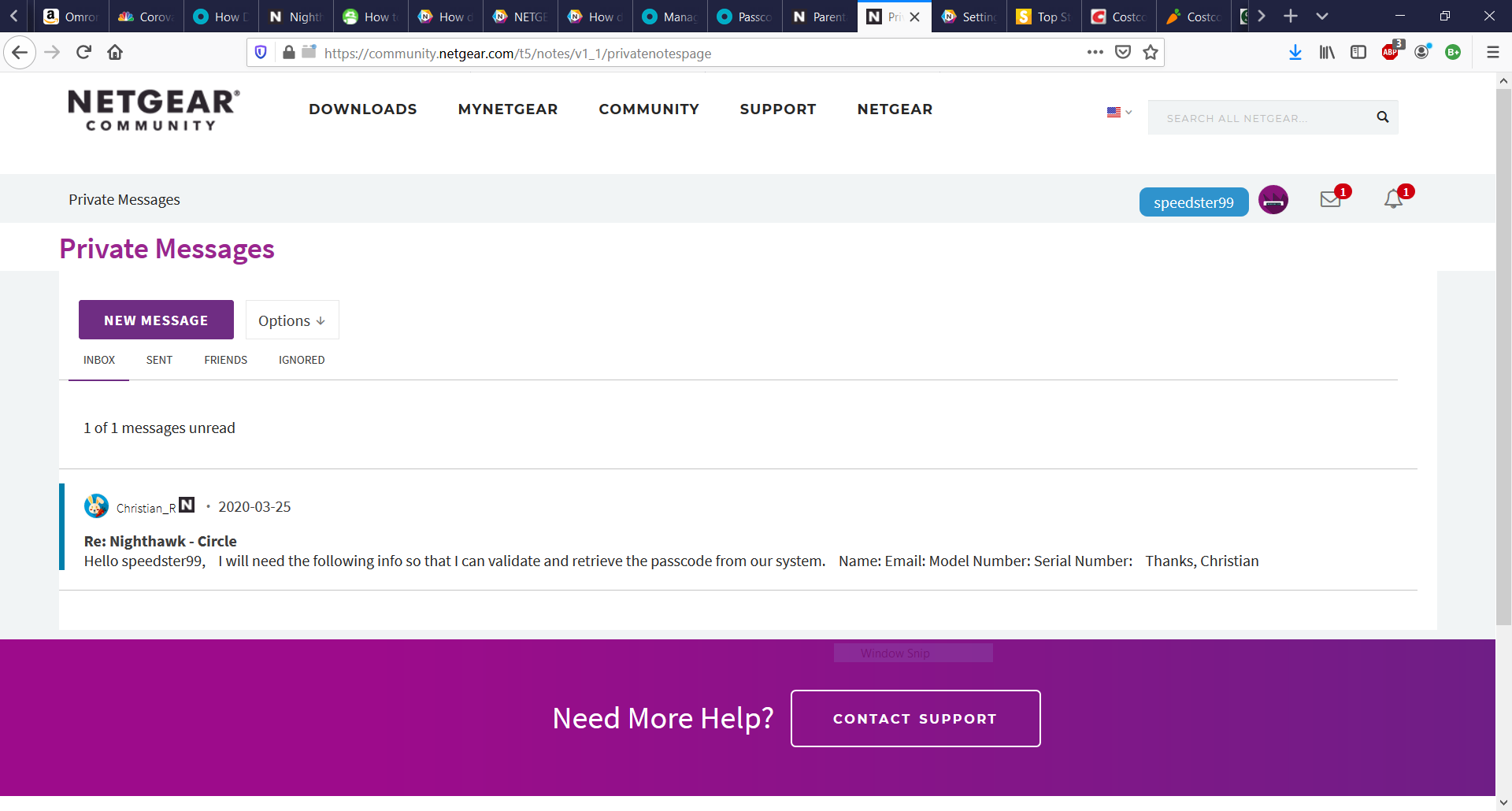This screenshot has height=811, width=1512.
Task: Switch to the Omron Amazon browser tab
Action: pyautogui.click(x=71, y=17)
